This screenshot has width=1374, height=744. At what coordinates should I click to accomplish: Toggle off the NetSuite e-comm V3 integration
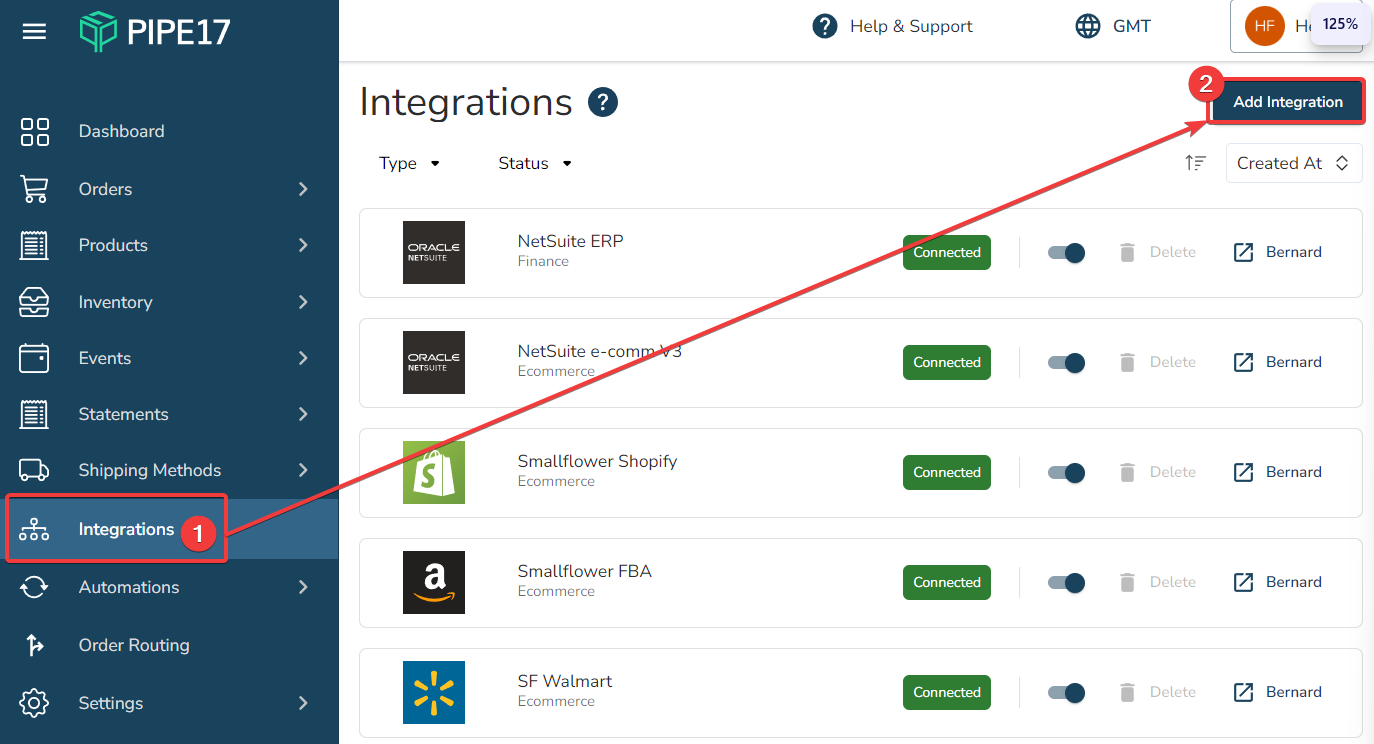coord(1066,362)
